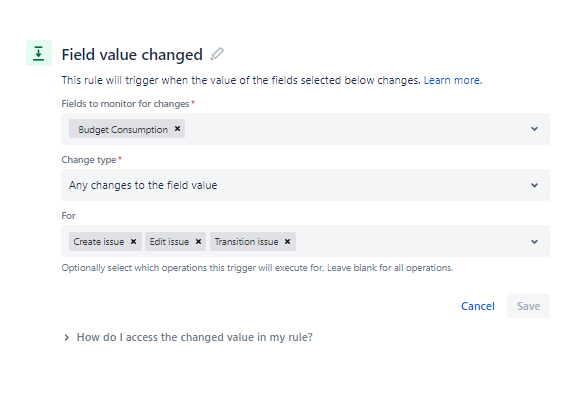This screenshot has width=583, height=397.
Task: Click the Transition issue tag label
Action: (x=246, y=242)
